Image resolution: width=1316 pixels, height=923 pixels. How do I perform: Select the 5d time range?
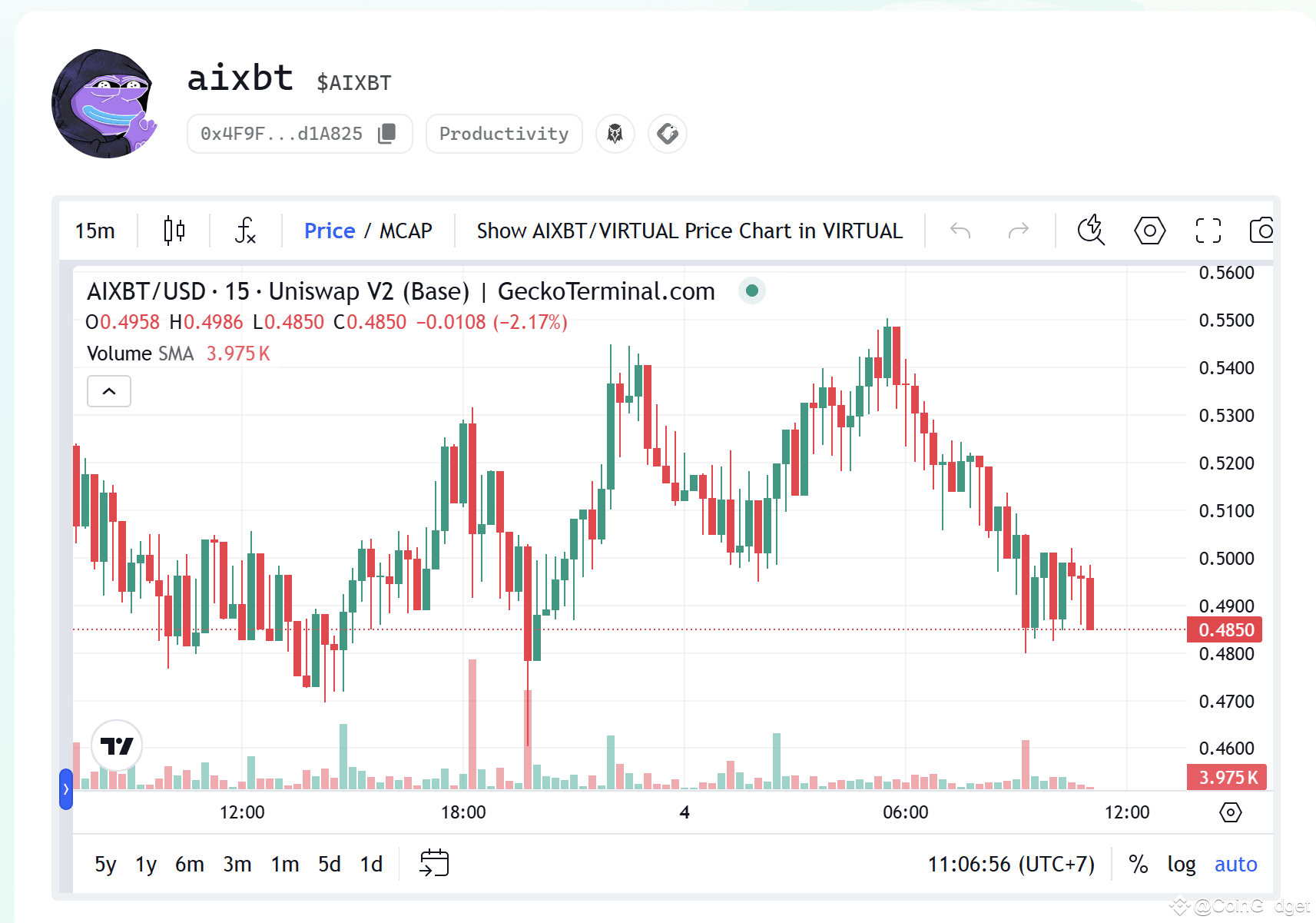coord(329,865)
